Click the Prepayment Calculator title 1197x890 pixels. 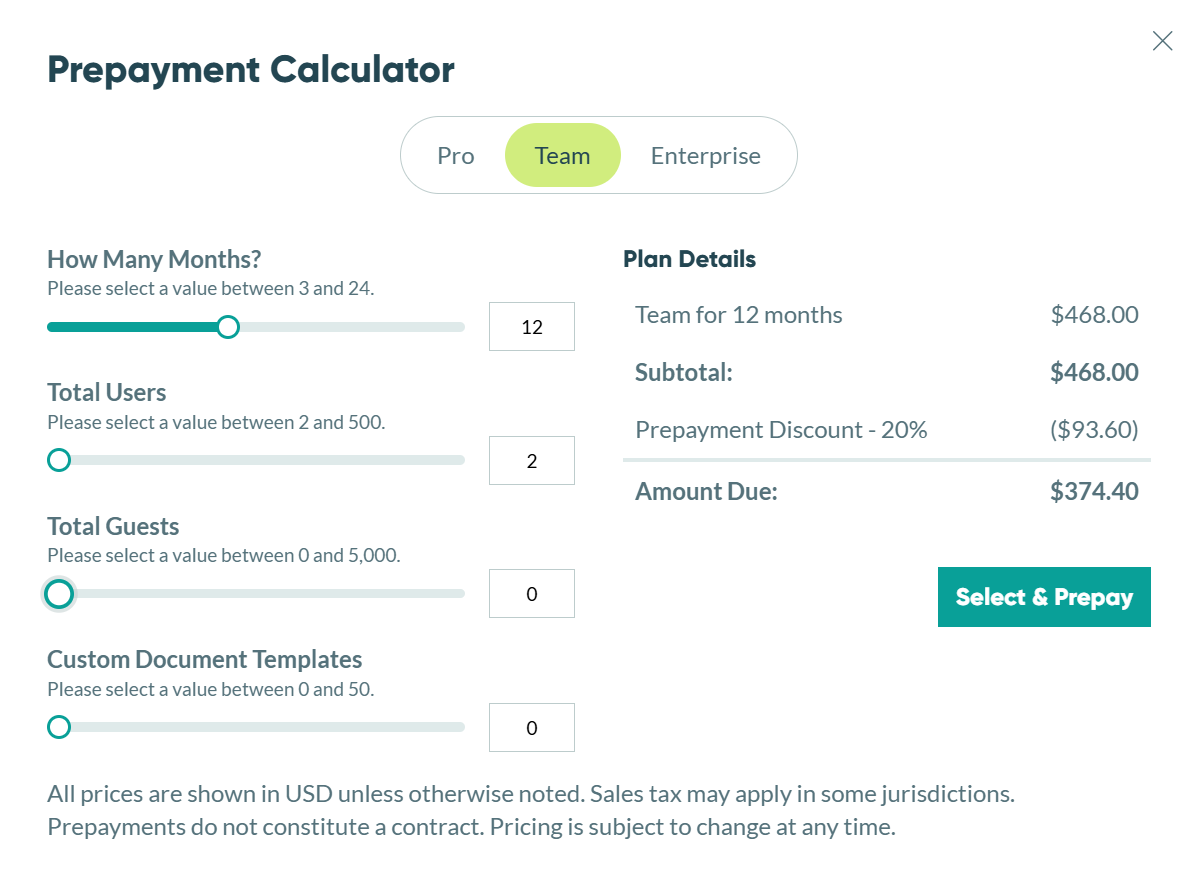(x=250, y=69)
